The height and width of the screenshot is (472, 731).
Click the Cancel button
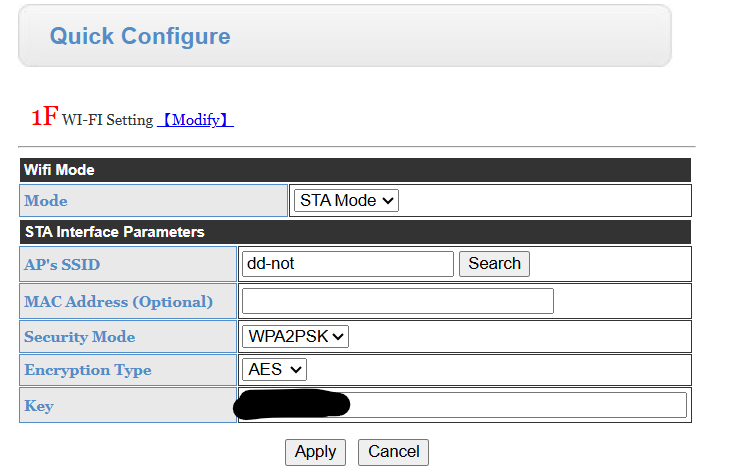click(x=393, y=452)
